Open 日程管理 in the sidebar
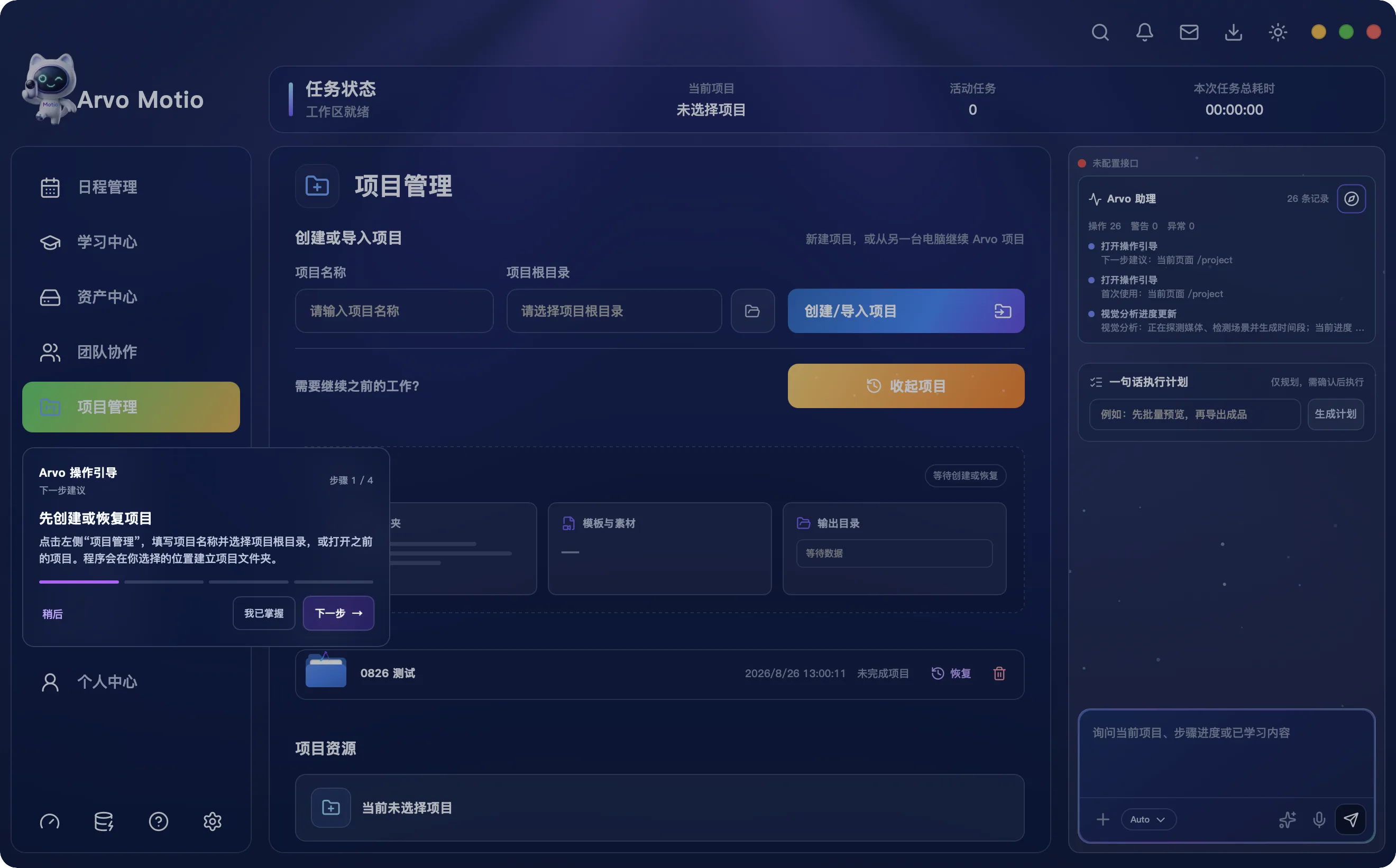The image size is (1396, 868). point(131,187)
